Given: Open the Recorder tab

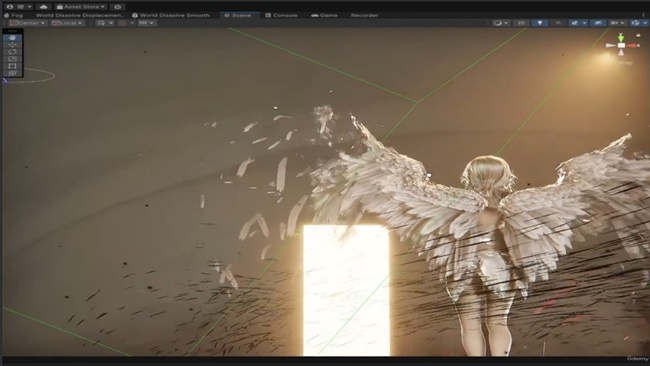Looking at the screenshot, I should coord(364,15).
